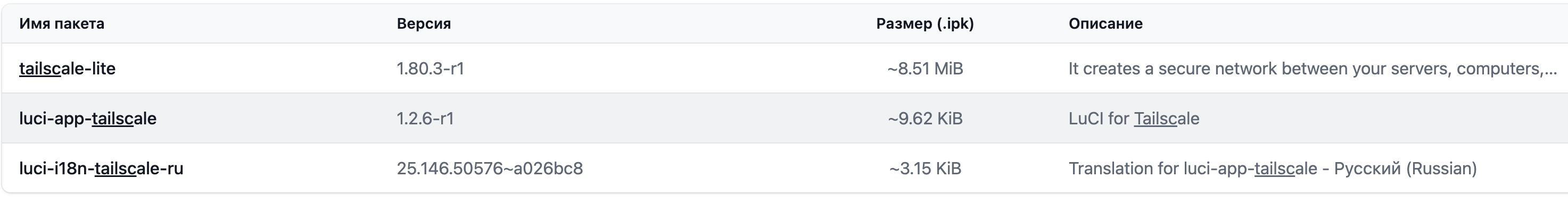Select version 1.80.3-r1 cell
The image size is (1568, 203).
(x=431, y=69)
